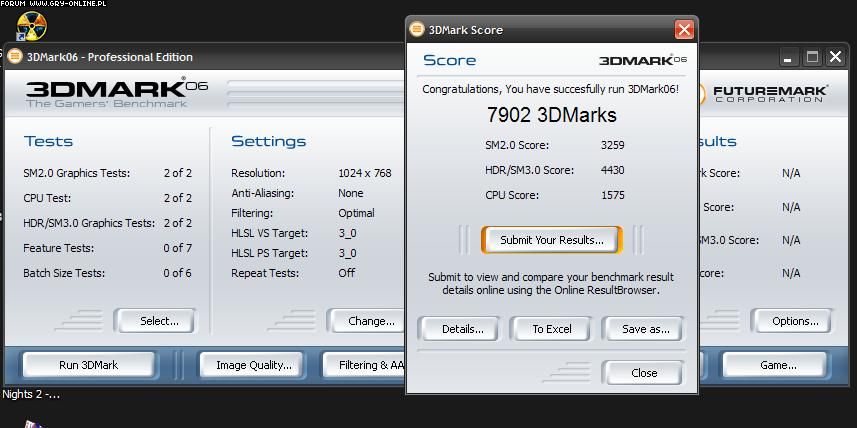
Task: Click the 3DMark06 main window title icon
Action: click(x=15, y=56)
